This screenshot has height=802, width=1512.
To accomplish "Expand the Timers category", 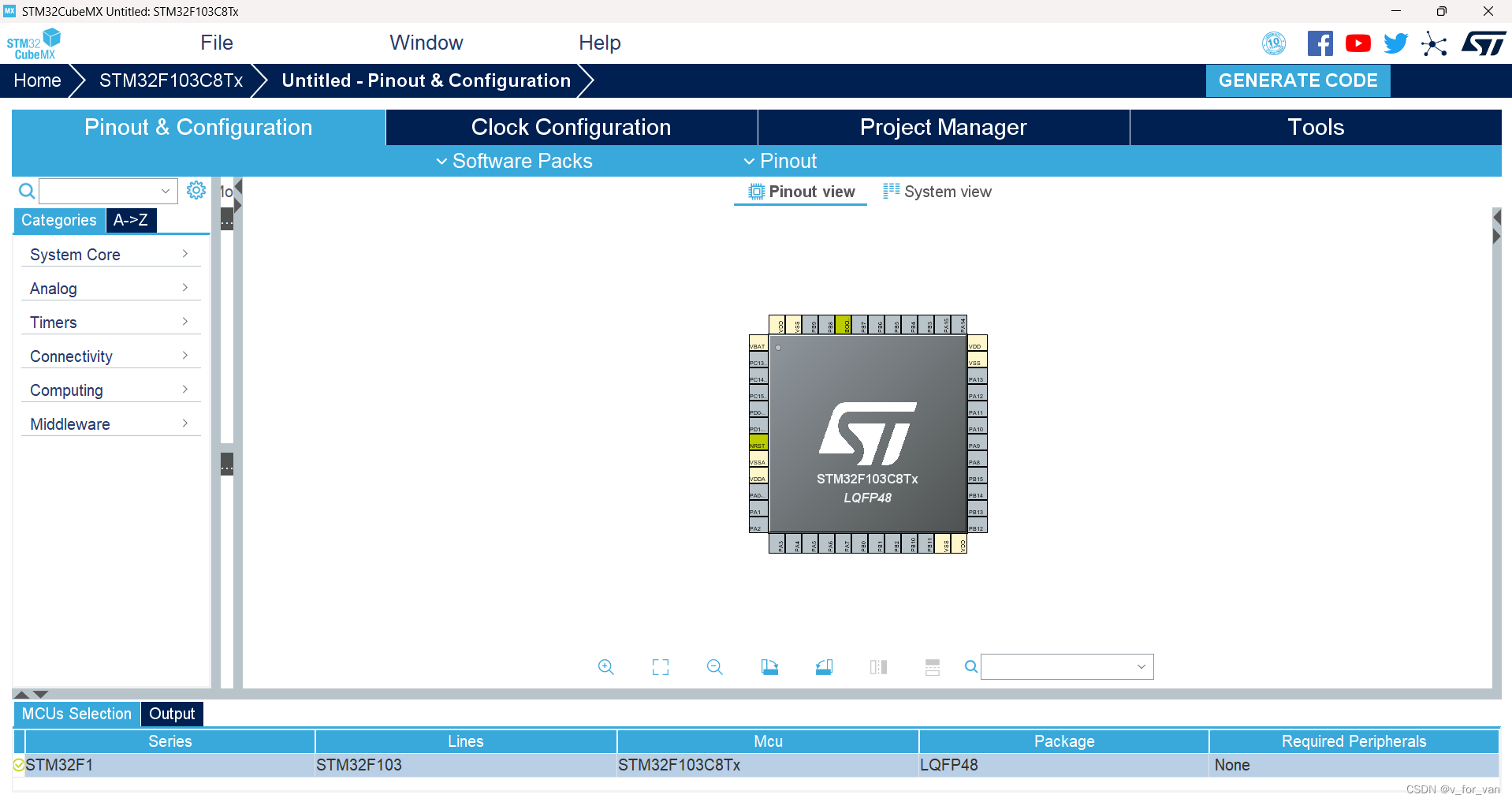I will click(110, 323).
